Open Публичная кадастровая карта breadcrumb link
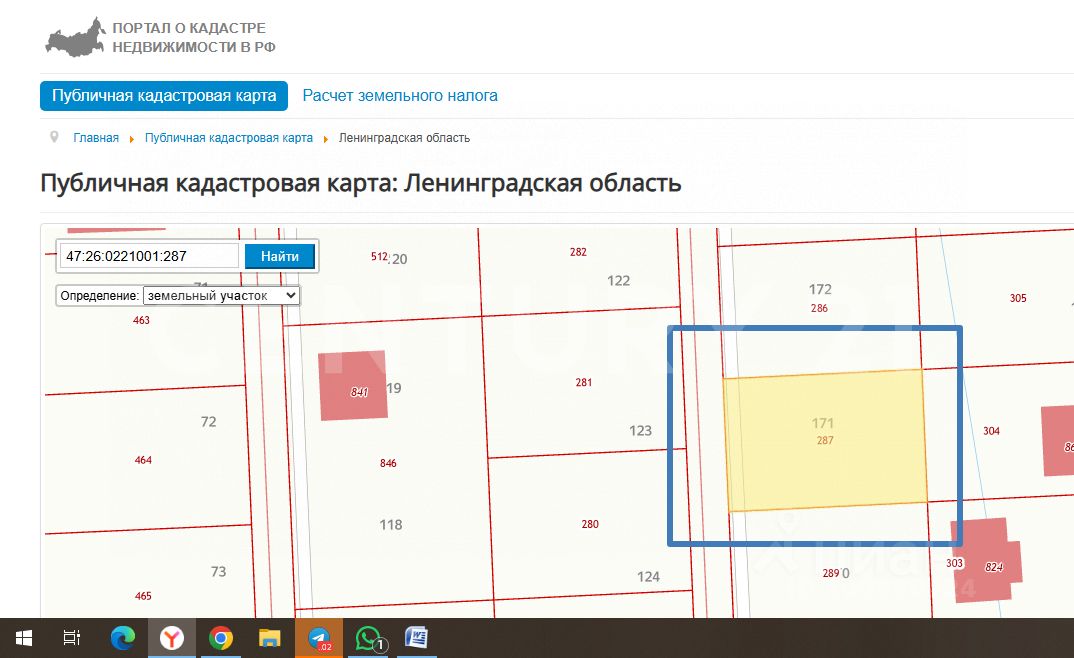This screenshot has width=1074, height=658. pyautogui.click(x=229, y=138)
